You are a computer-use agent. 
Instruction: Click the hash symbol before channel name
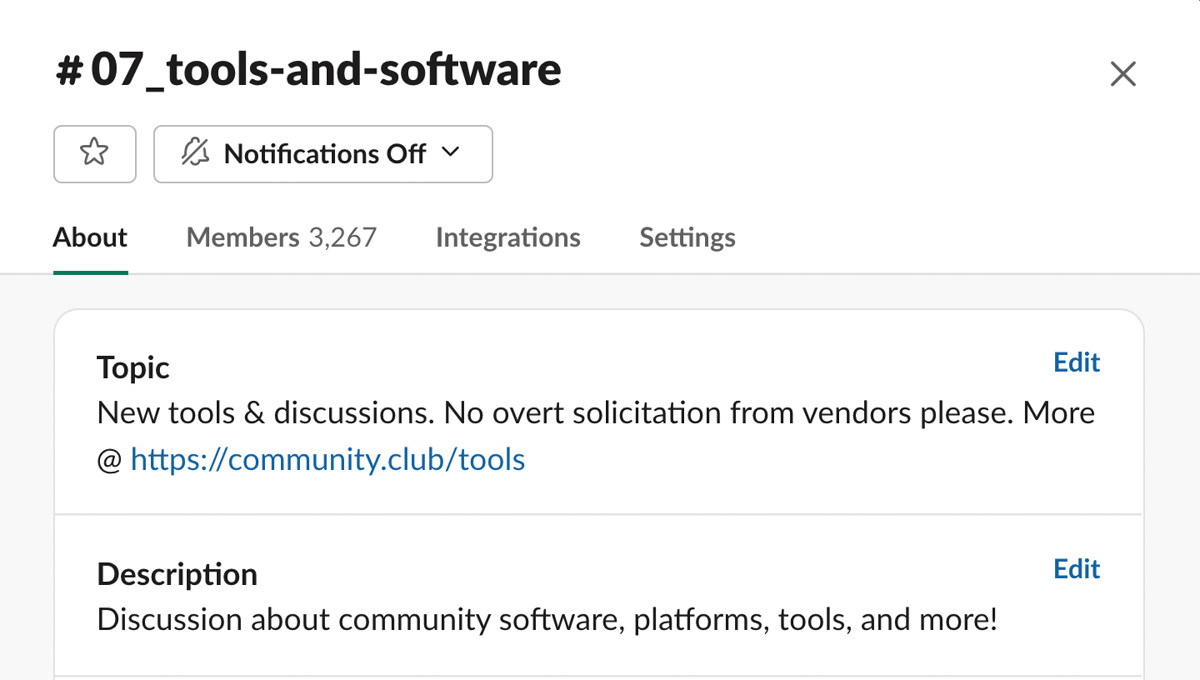(68, 71)
